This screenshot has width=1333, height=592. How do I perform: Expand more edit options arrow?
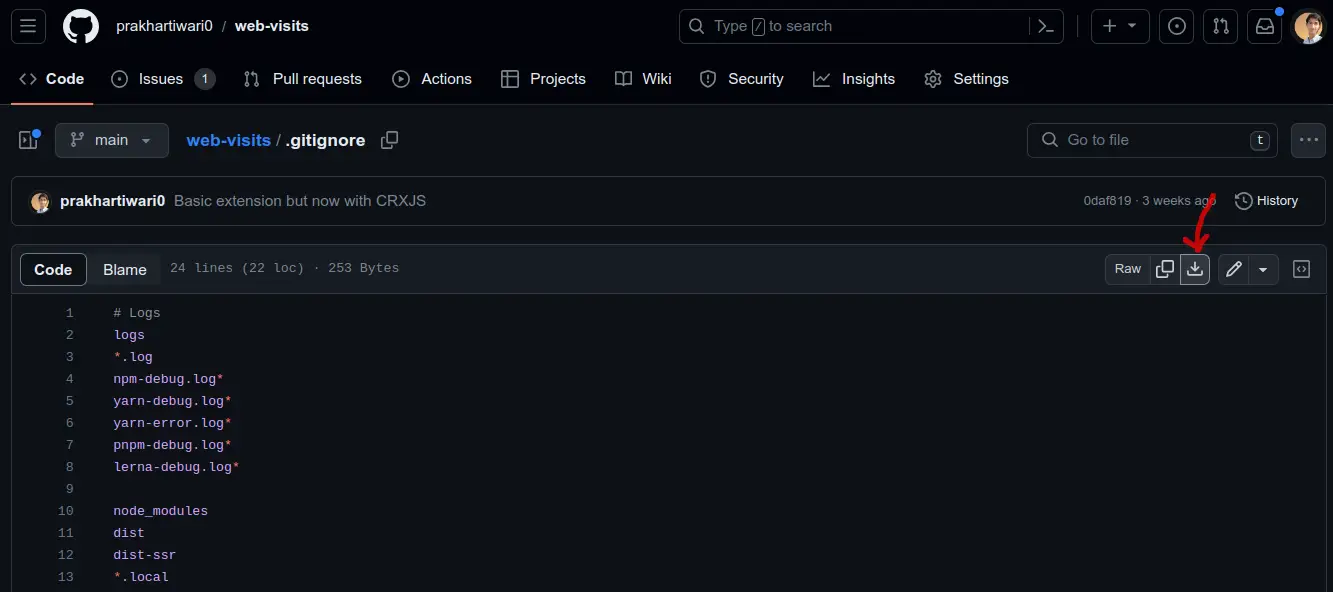(x=1264, y=269)
